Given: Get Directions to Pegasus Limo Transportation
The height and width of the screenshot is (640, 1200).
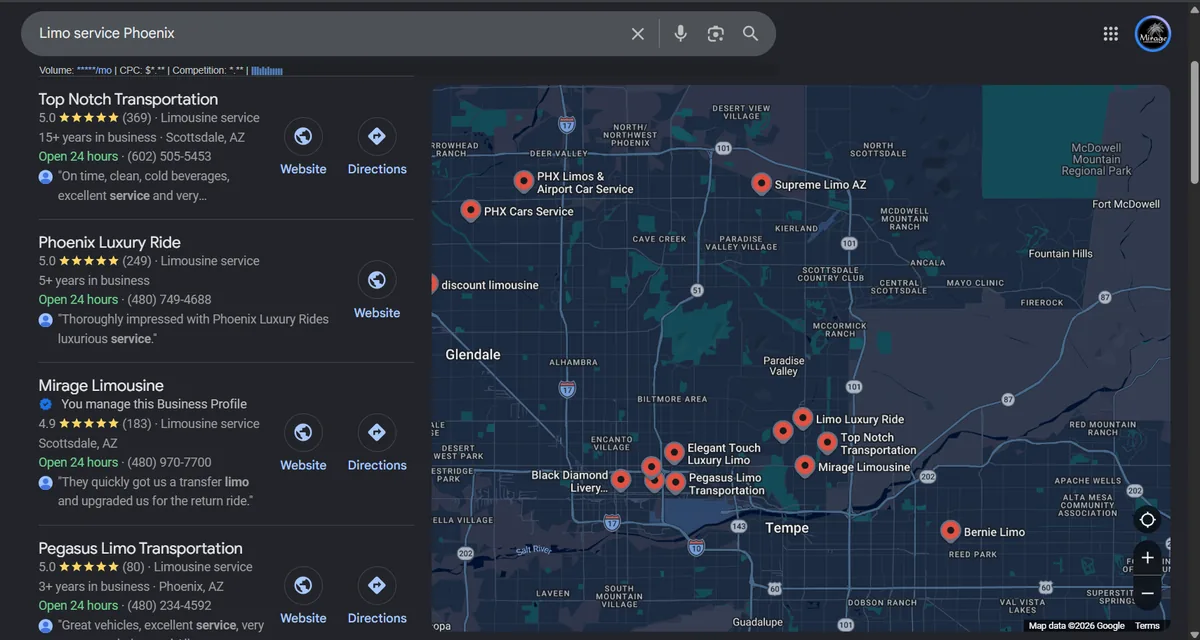Looking at the screenshot, I should 377,585.
